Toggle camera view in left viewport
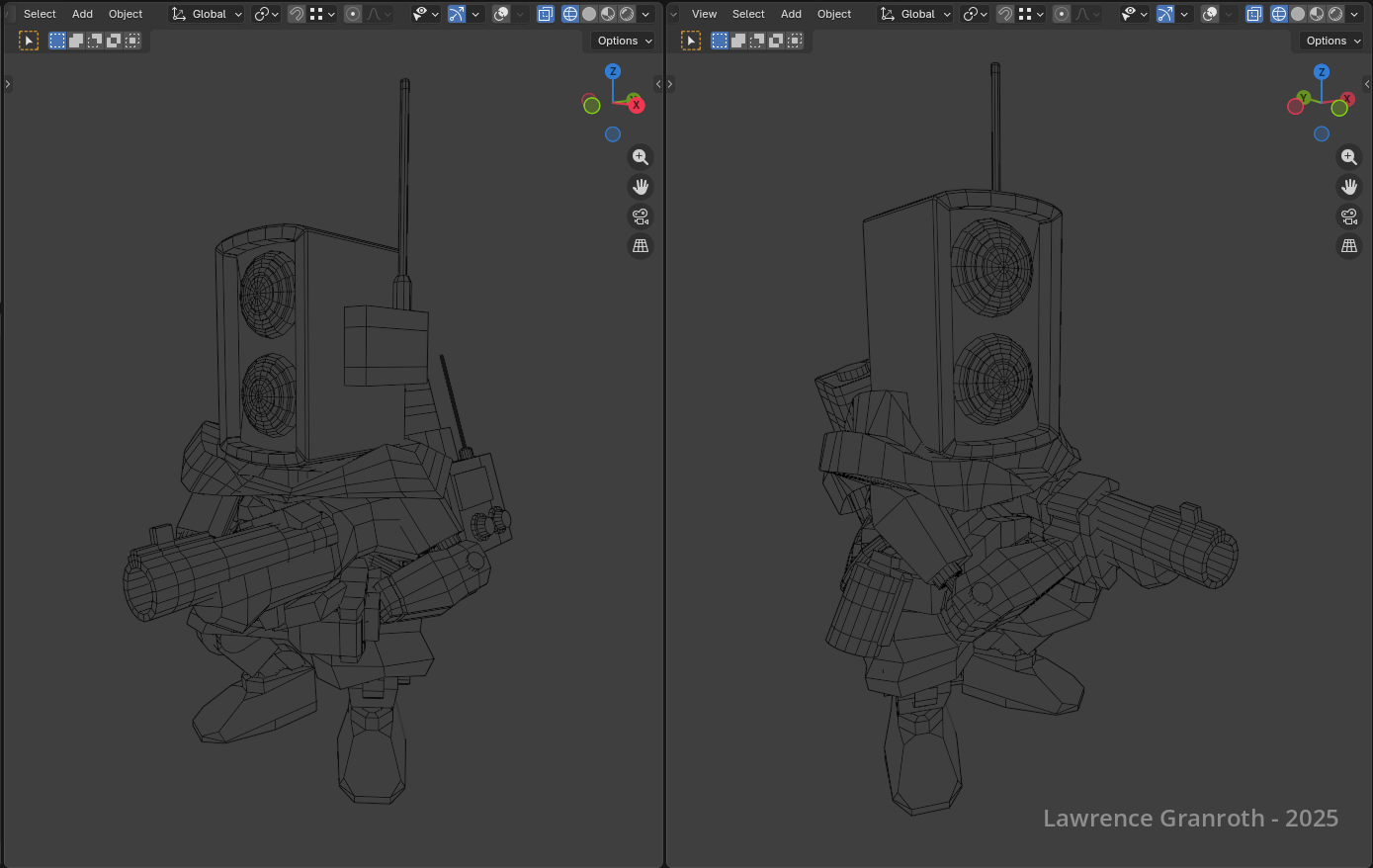This screenshot has height=868, width=1373. 641,217
